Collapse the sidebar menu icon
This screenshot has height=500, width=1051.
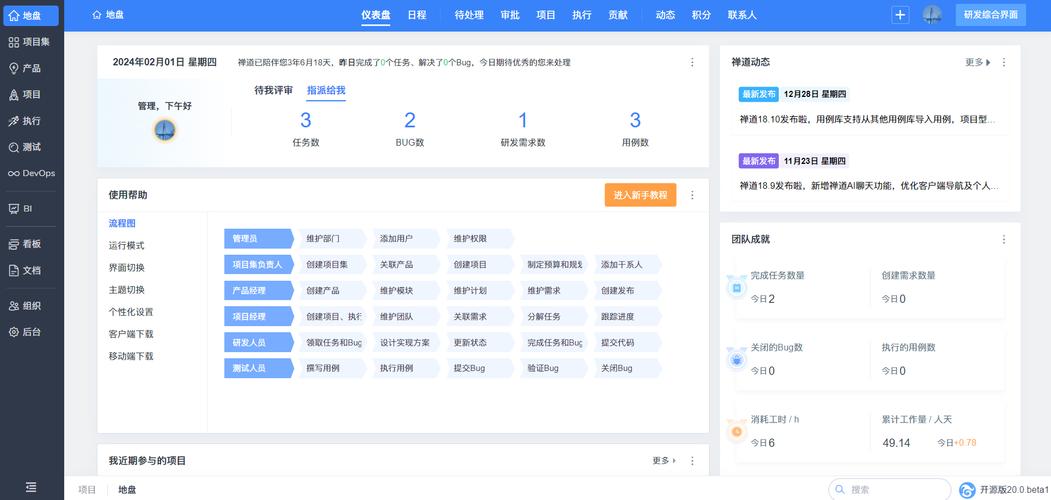point(31,487)
